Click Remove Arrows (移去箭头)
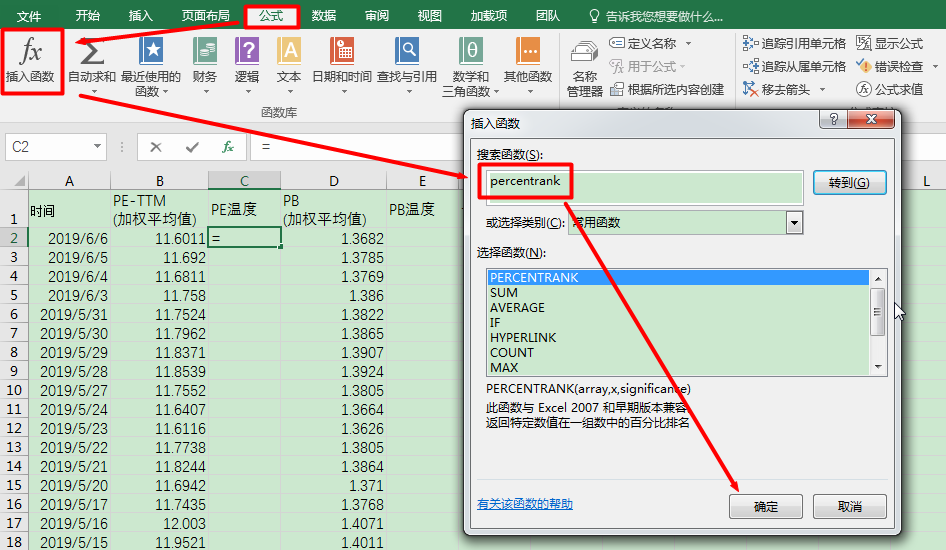Viewport: 946px width, 550px height. pos(776,89)
